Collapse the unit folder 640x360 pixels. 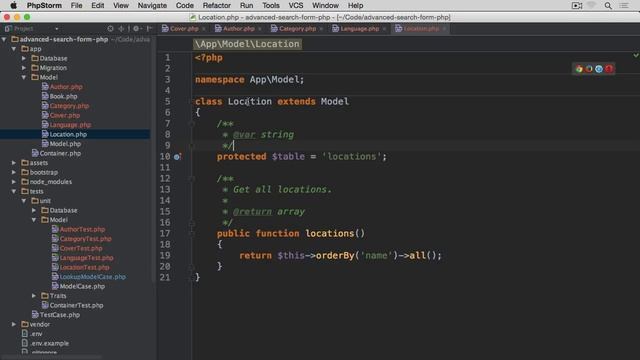point(24,201)
